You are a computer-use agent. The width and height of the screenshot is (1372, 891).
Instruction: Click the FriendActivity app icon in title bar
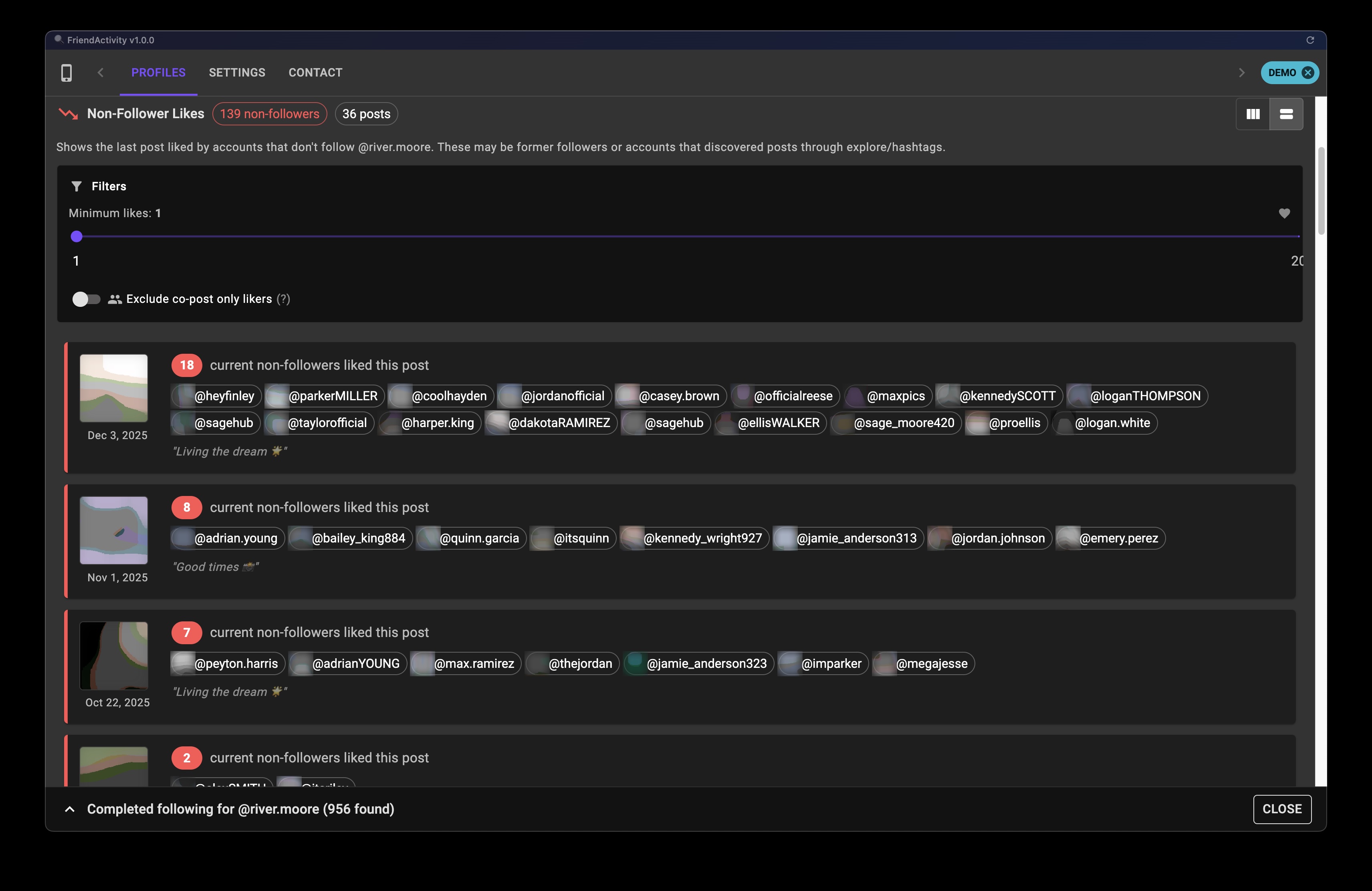pyautogui.click(x=58, y=40)
